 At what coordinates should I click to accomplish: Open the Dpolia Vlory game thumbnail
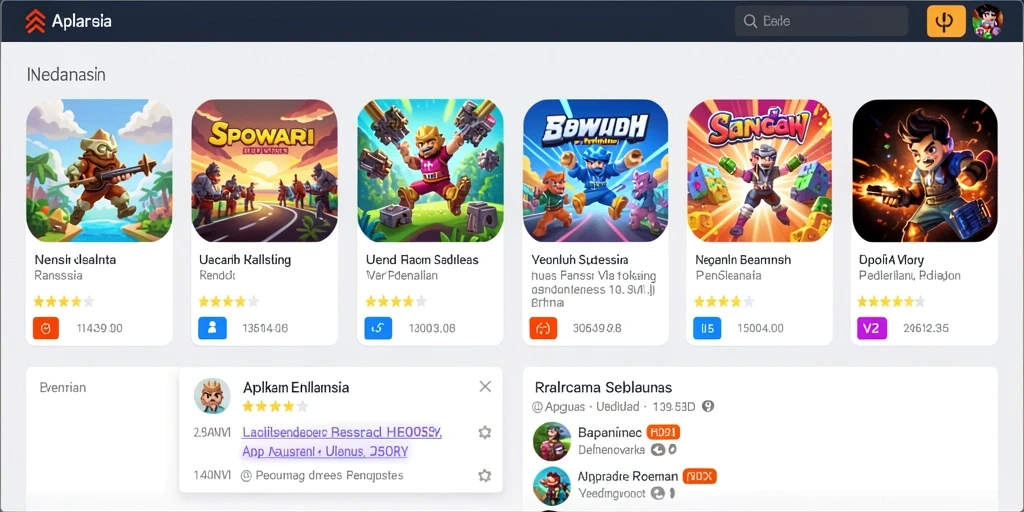click(925, 170)
